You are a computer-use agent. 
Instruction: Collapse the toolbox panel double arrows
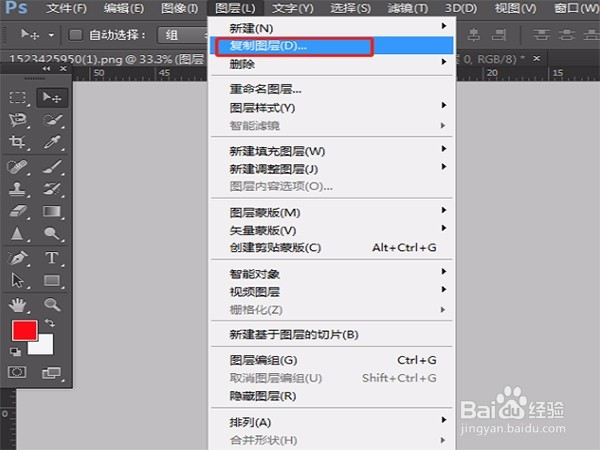(46, 68)
